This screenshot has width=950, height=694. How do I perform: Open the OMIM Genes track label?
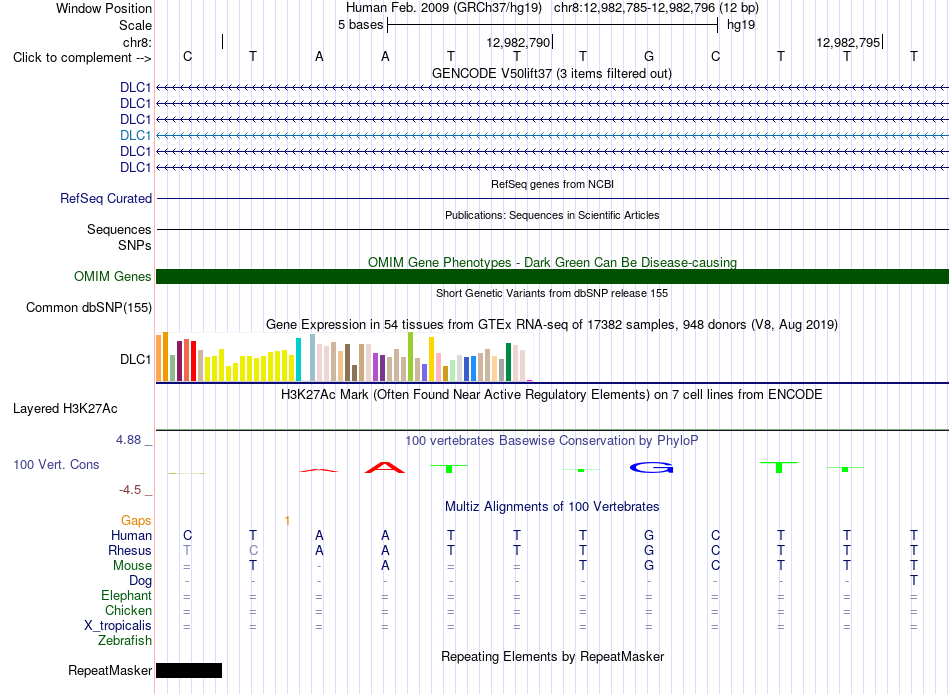tap(113, 276)
